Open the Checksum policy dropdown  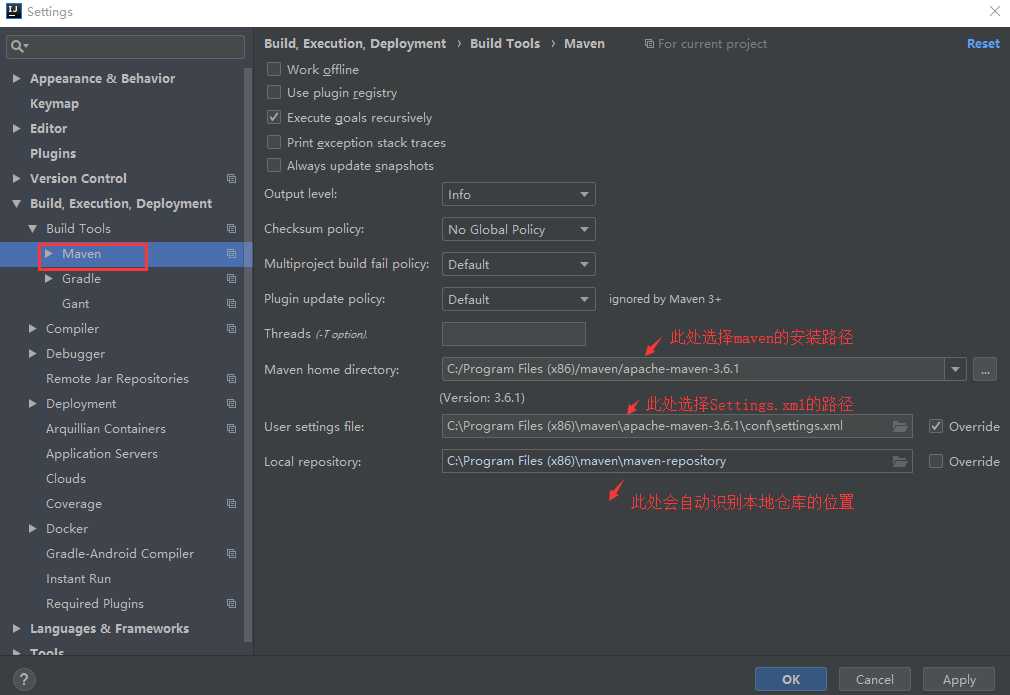519,229
